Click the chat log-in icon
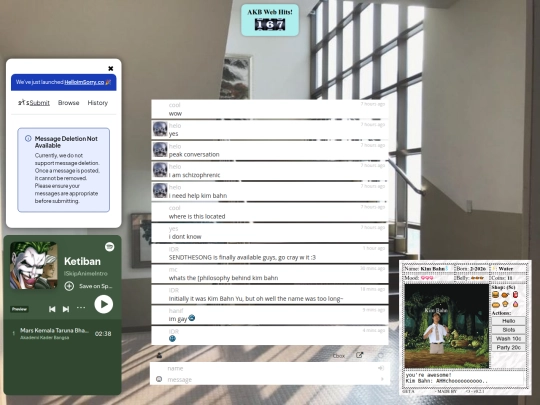The height and width of the screenshot is (405, 540). tap(381, 368)
